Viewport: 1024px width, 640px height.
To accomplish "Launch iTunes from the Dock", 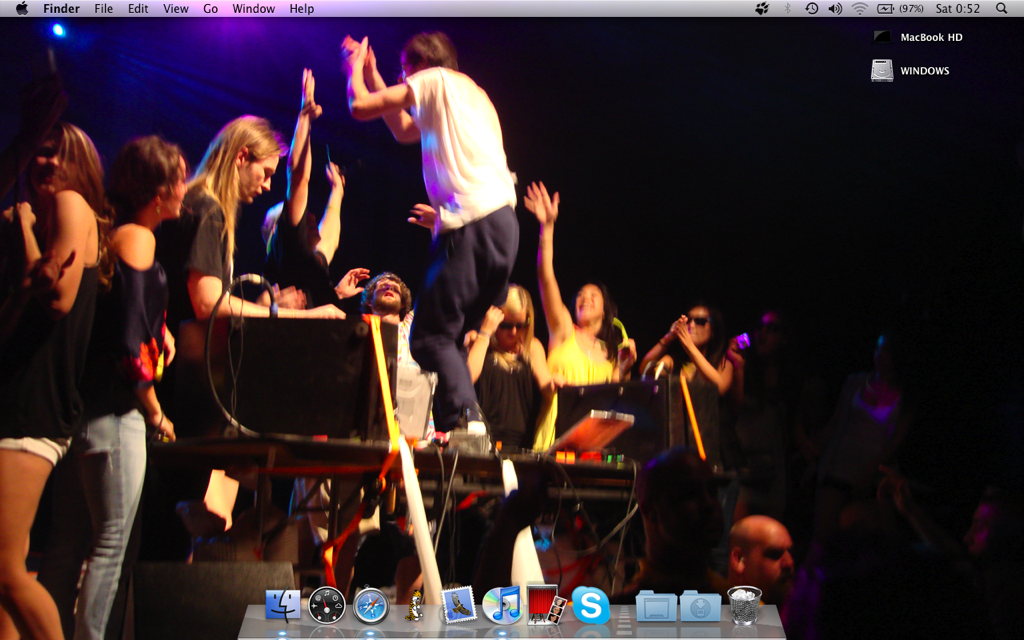I will tap(502, 605).
